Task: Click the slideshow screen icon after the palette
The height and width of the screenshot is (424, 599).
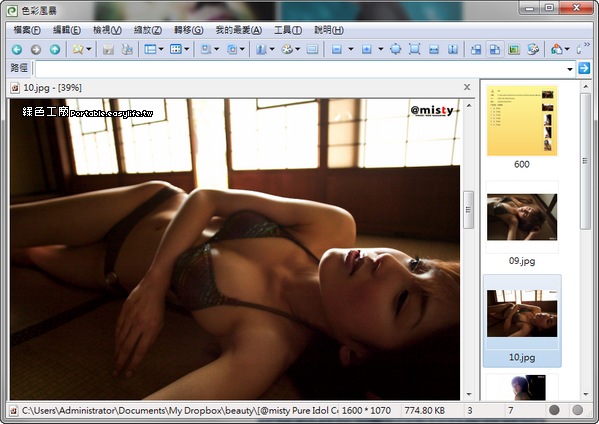Action: point(312,49)
